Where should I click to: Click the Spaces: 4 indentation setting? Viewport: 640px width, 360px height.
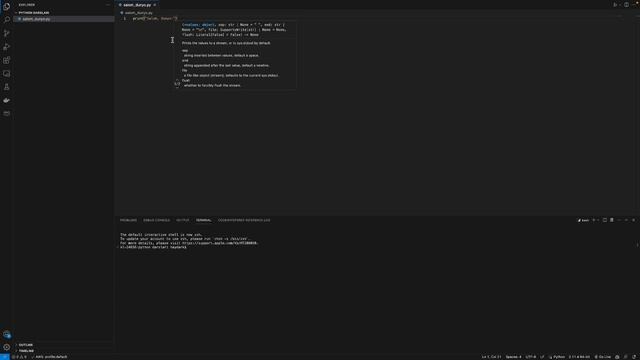point(513,357)
